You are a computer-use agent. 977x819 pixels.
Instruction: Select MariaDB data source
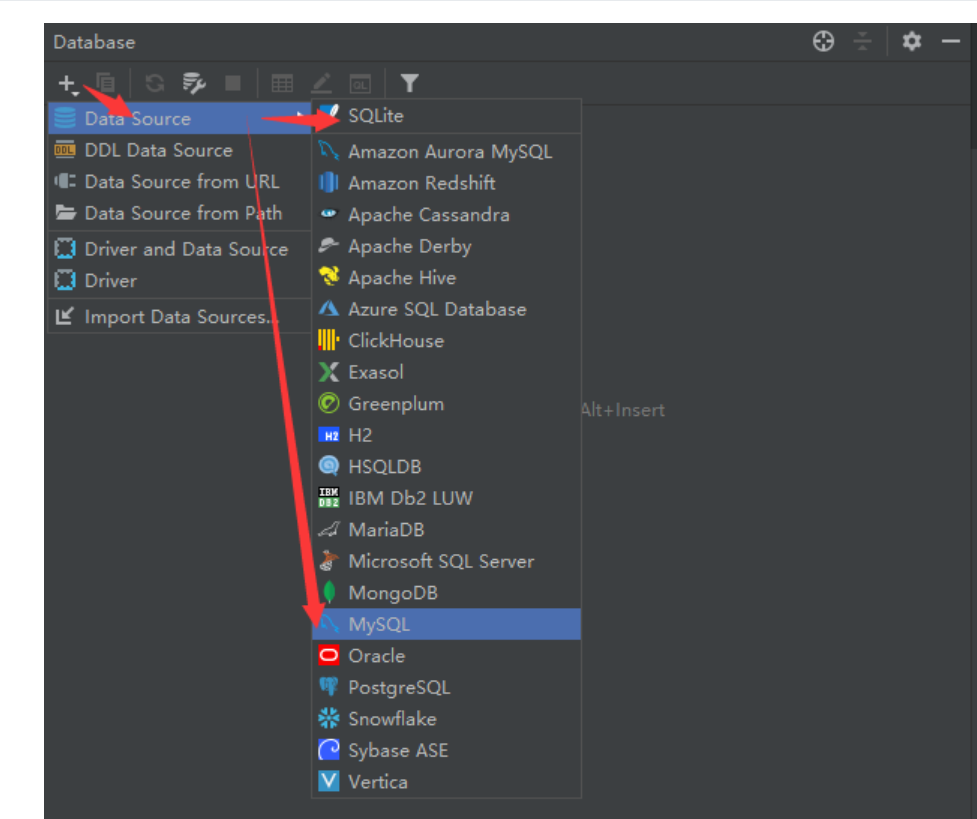[446, 530]
